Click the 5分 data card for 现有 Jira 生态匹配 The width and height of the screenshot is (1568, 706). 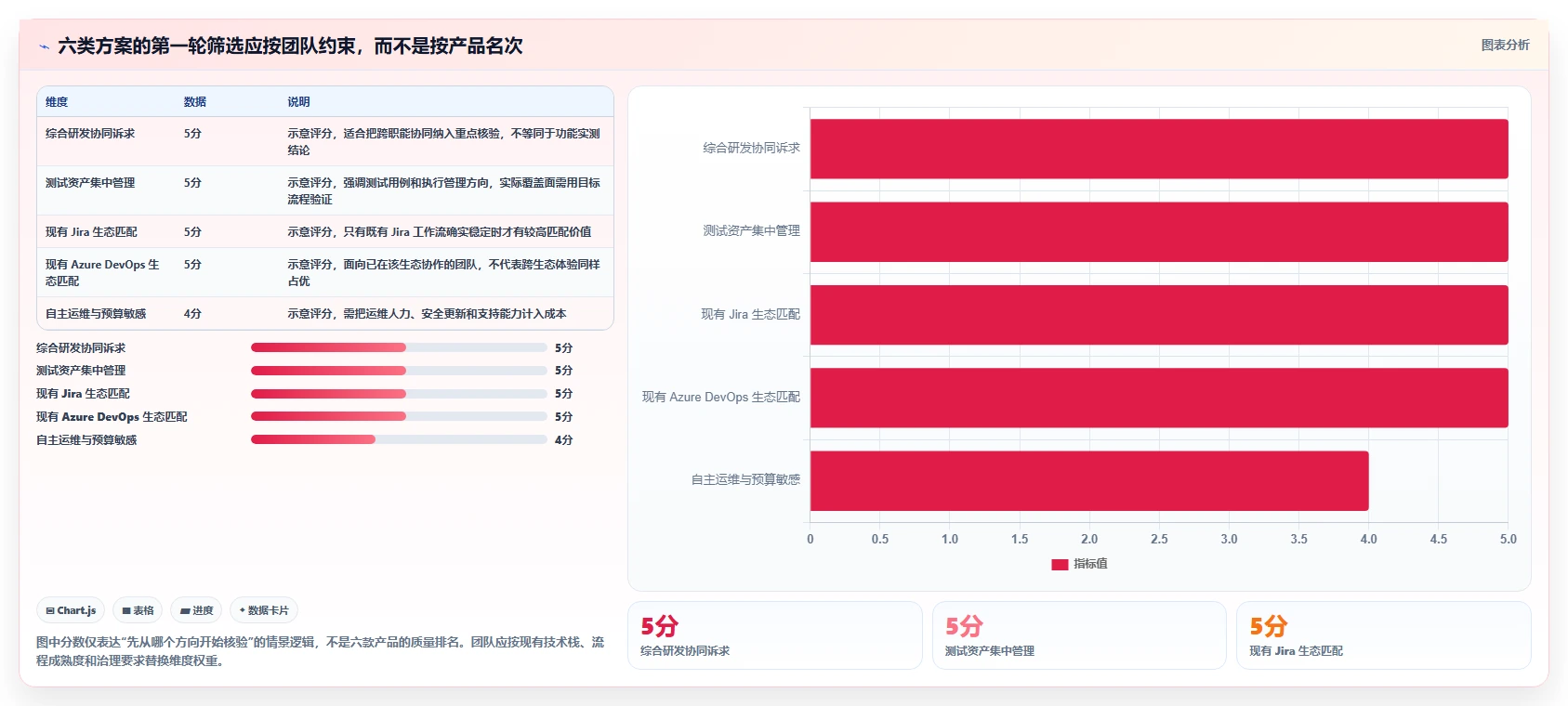[1383, 635]
